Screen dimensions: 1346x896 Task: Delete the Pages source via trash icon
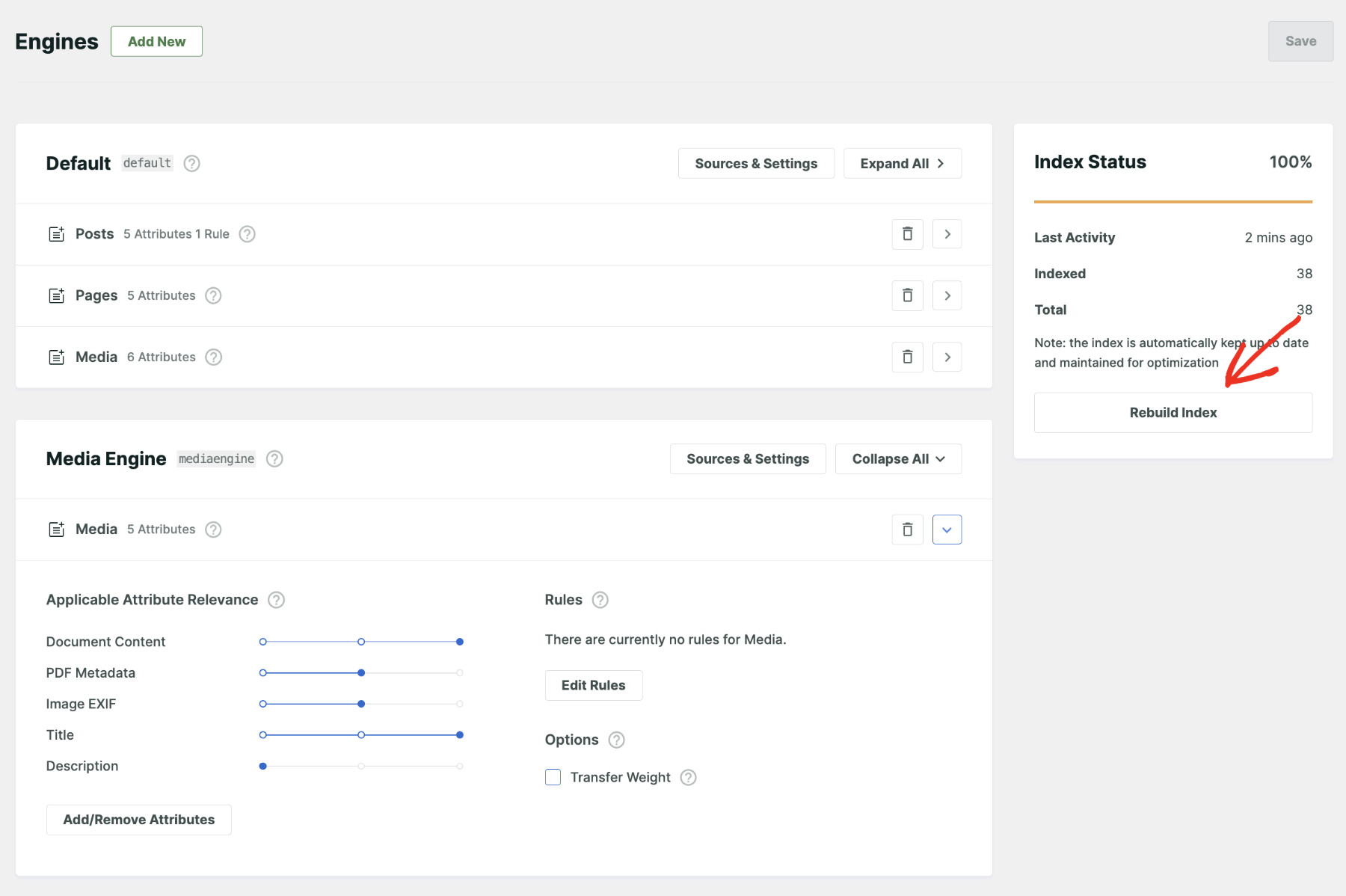click(x=907, y=295)
